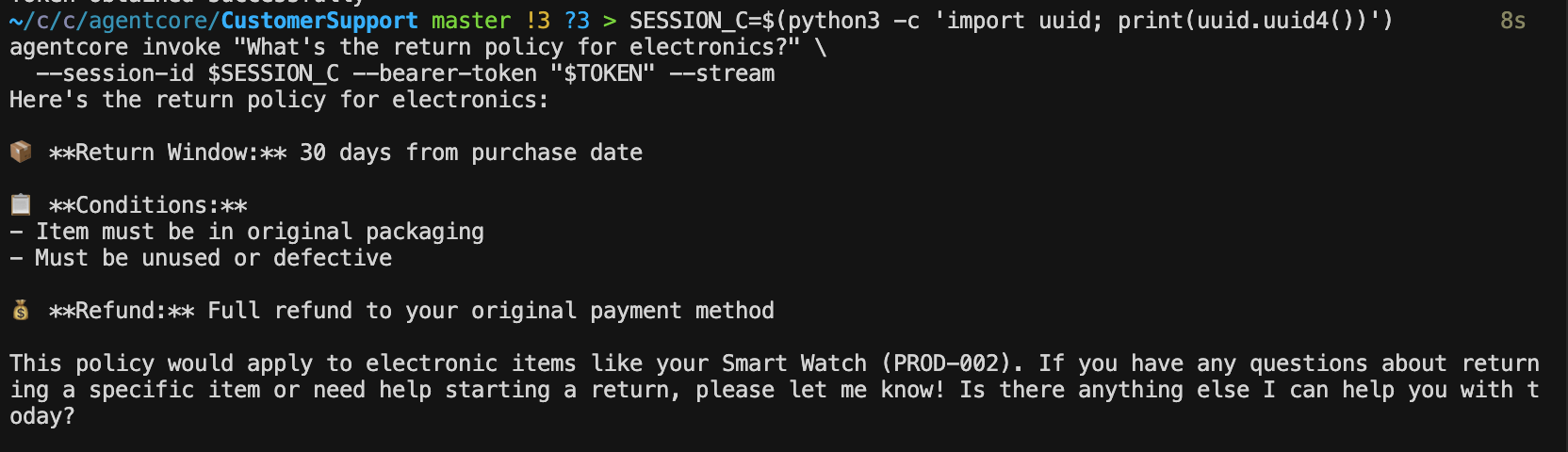Click the PROD-002 product code

(952, 363)
